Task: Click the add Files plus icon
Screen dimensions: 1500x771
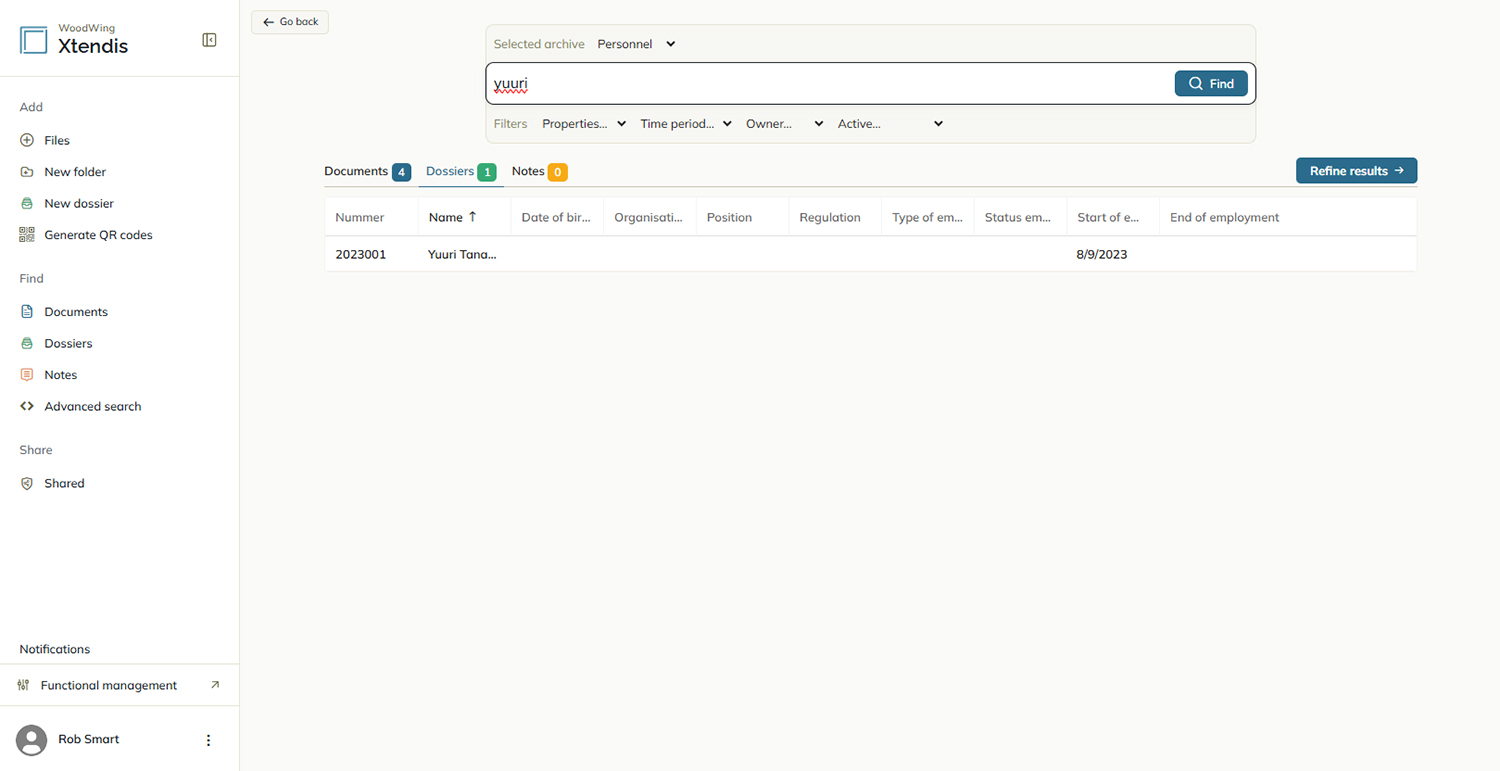Action: (27, 140)
